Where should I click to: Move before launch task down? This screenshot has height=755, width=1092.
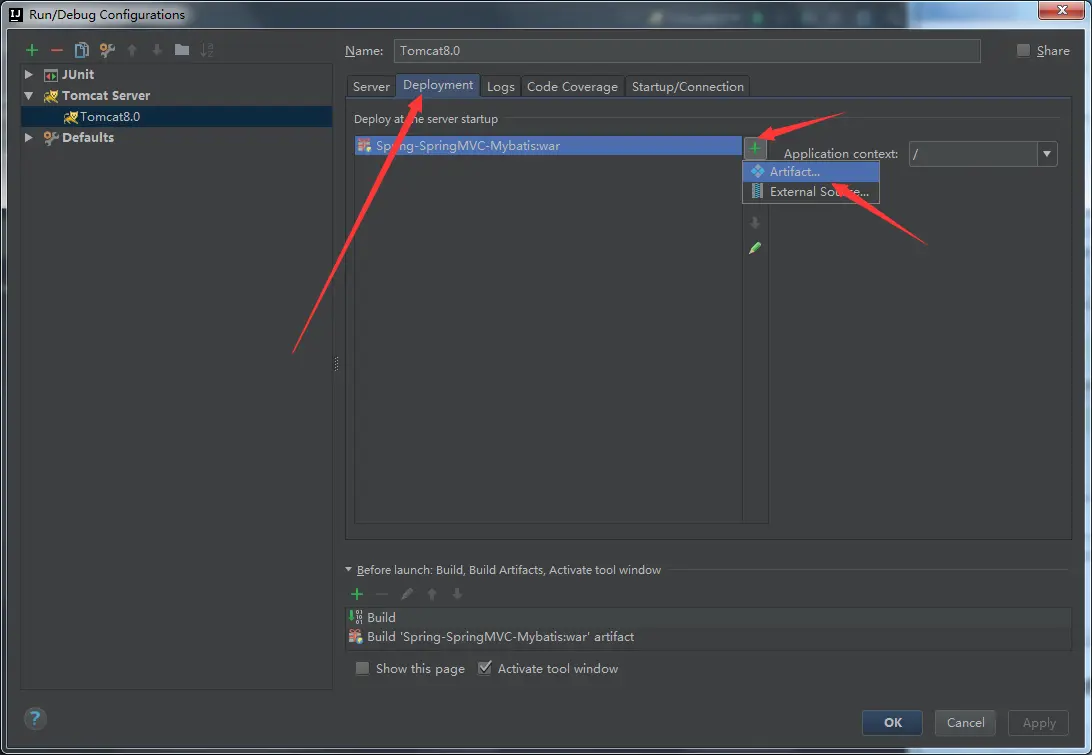click(457, 594)
